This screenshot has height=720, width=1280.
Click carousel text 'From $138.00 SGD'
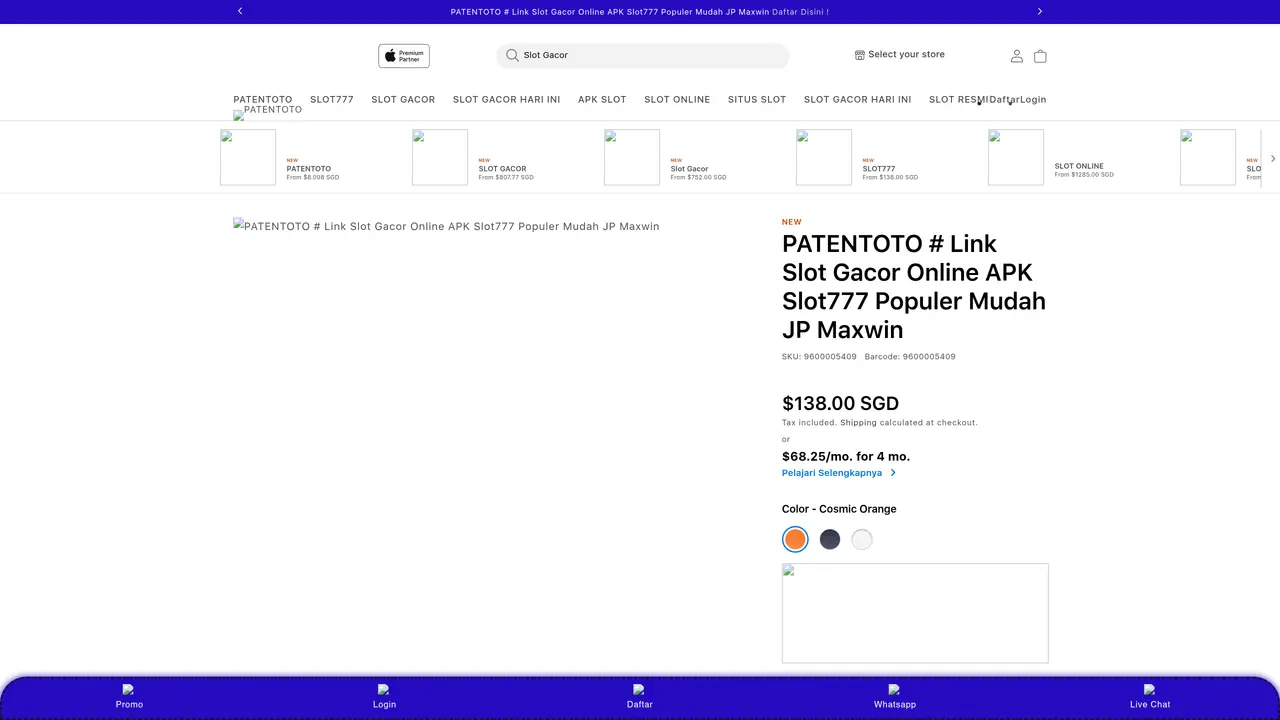(x=890, y=177)
